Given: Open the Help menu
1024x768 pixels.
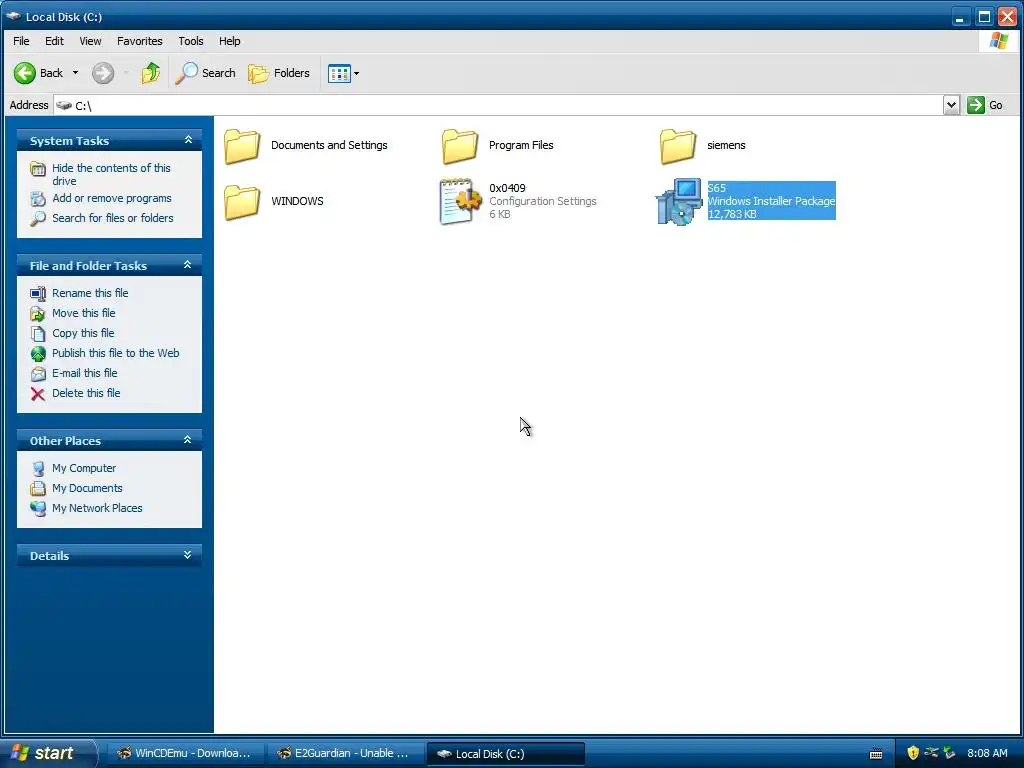Looking at the screenshot, I should (229, 41).
